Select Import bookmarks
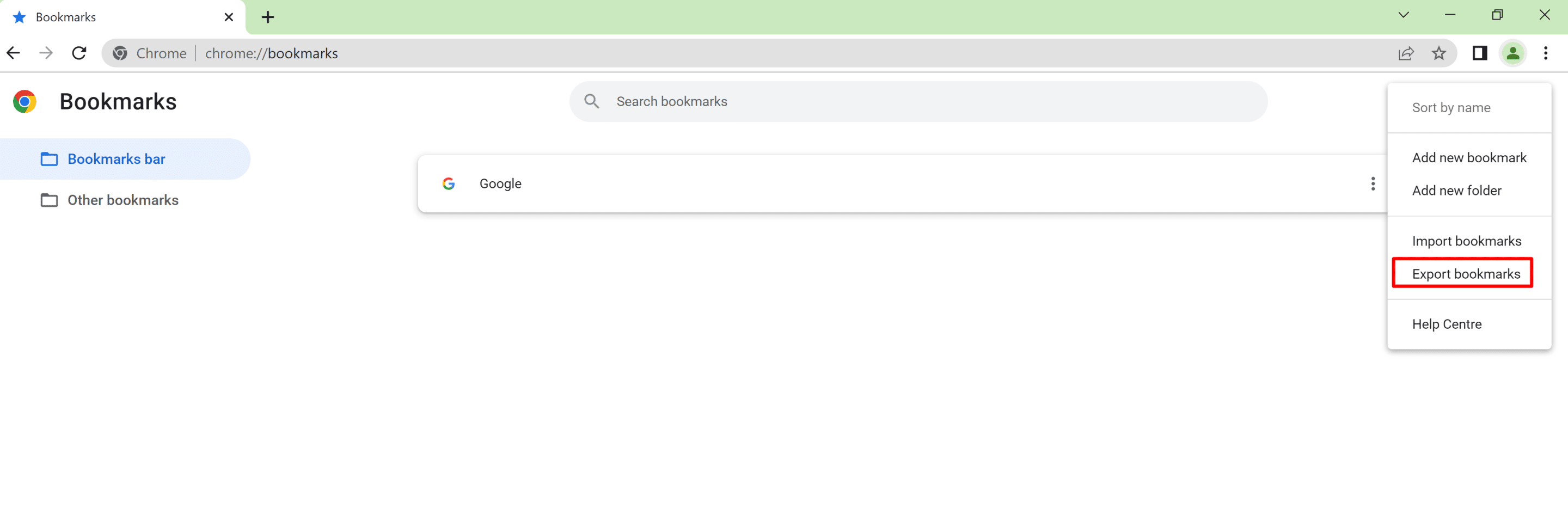 click(x=1467, y=241)
